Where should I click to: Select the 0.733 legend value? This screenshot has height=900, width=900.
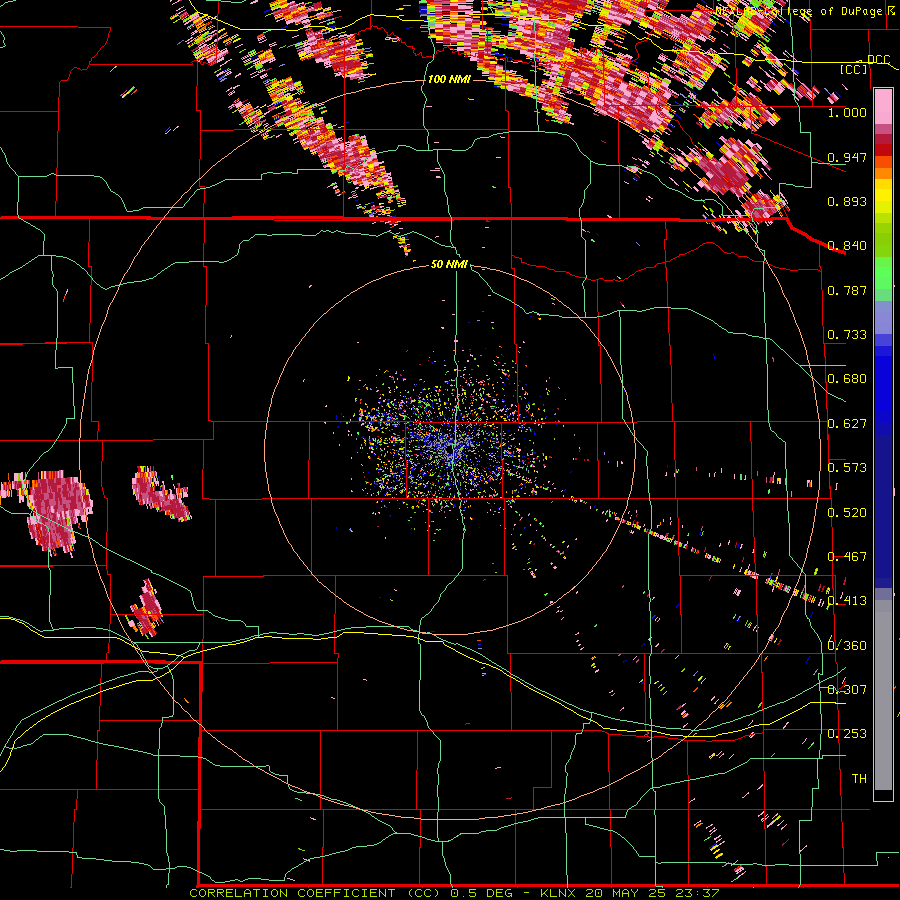[x=847, y=335]
